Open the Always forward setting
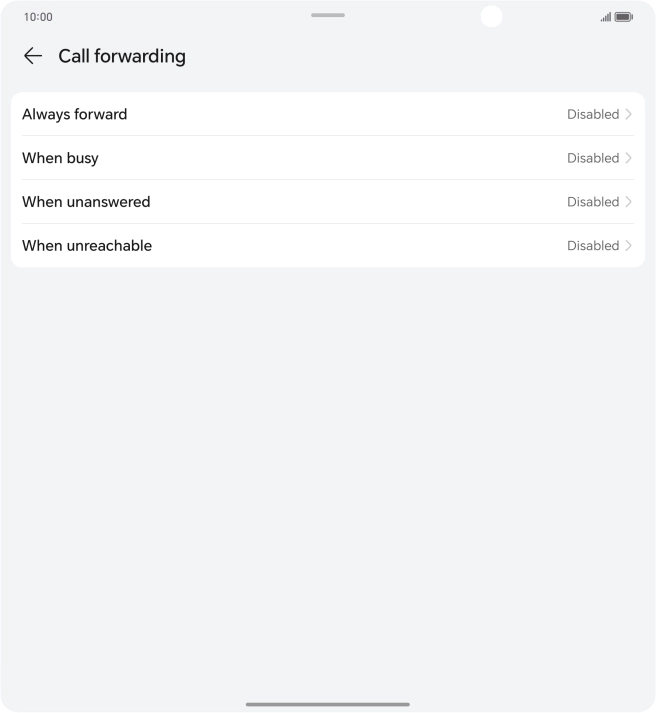Image resolution: width=656 pixels, height=713 pixels. (x=75, y=114)
